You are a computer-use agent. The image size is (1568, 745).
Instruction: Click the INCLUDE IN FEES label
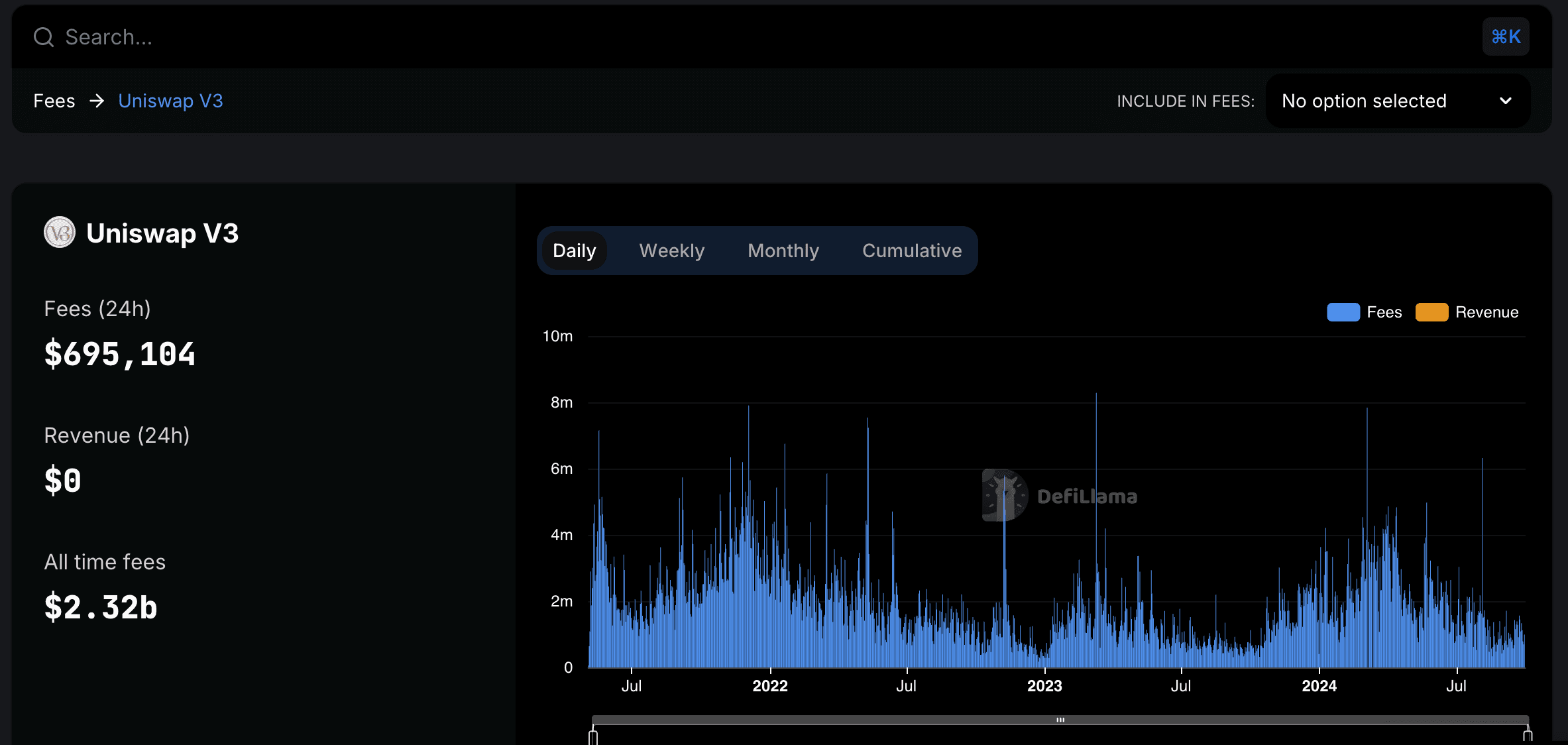pos(1186,101)
